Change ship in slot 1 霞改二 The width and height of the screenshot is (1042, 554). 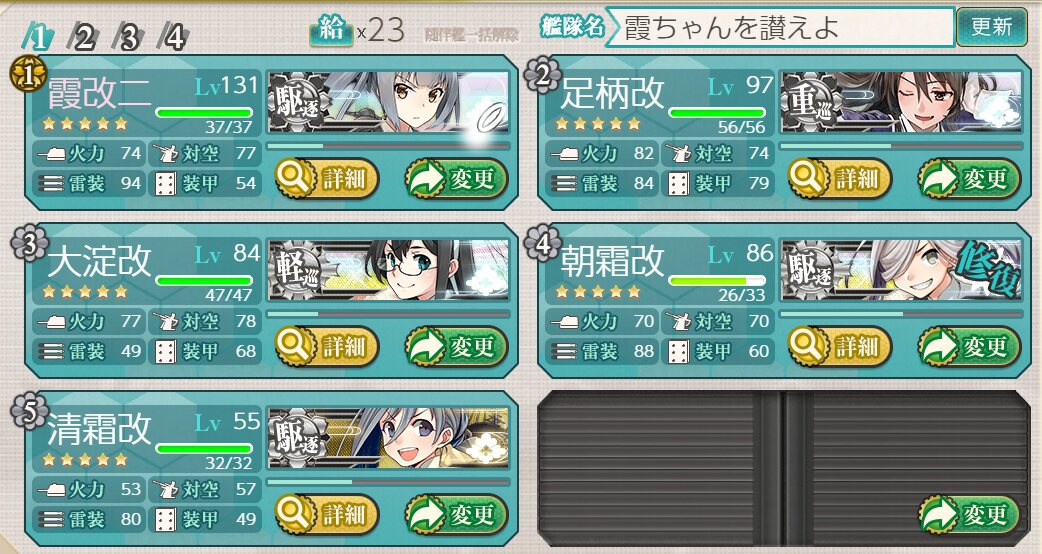pos(457,179)
